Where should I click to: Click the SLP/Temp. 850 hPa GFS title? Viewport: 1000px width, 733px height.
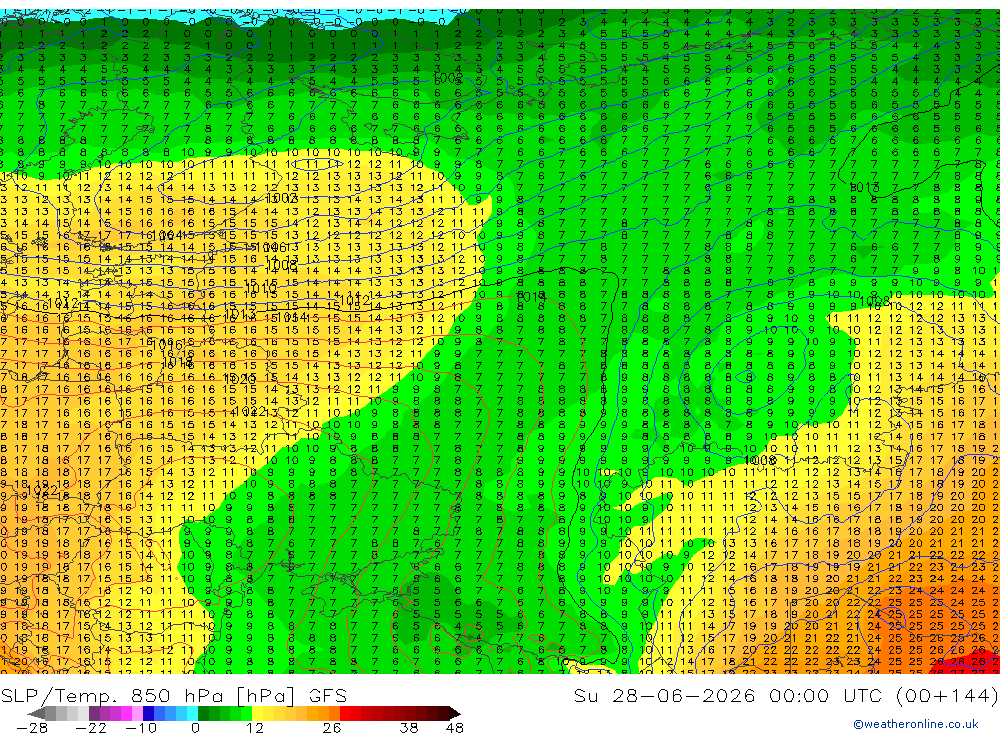point(173,695)
